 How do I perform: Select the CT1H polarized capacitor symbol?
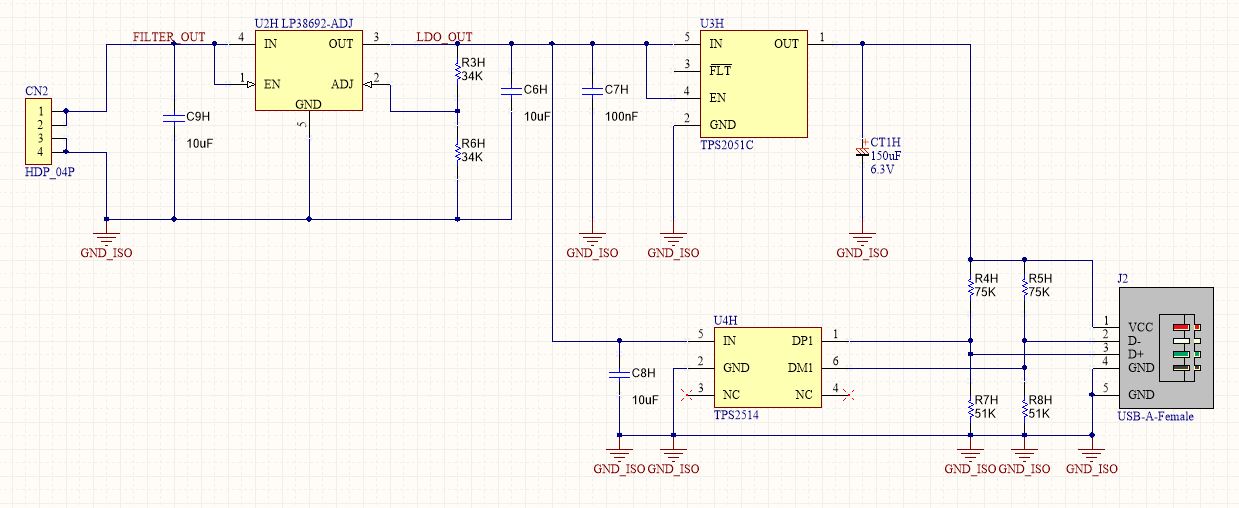pos(863,150)
